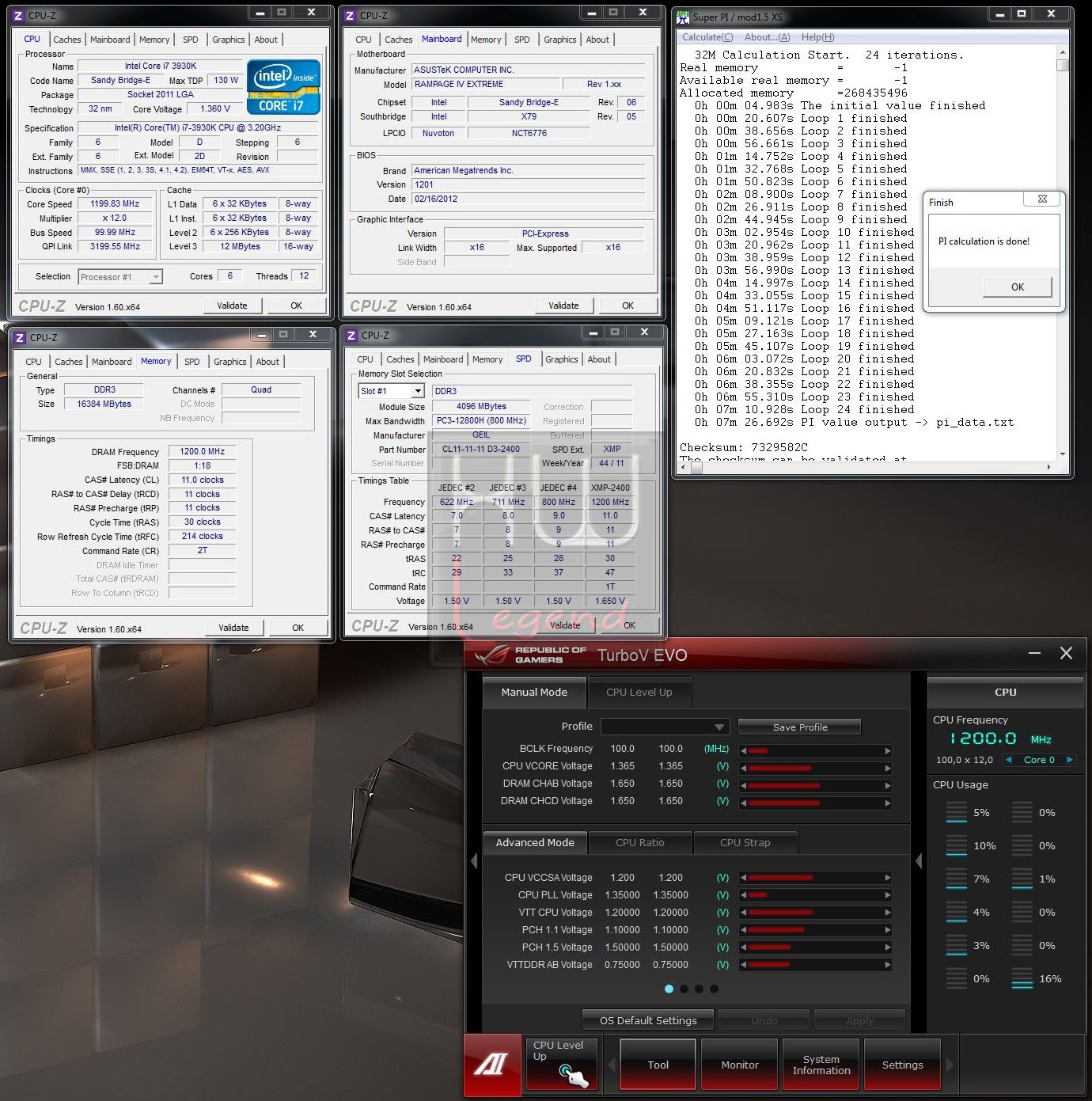
Task: Click the Intel Core i7 logo badge
Action: pyautogui.click(x=283, y=87)
